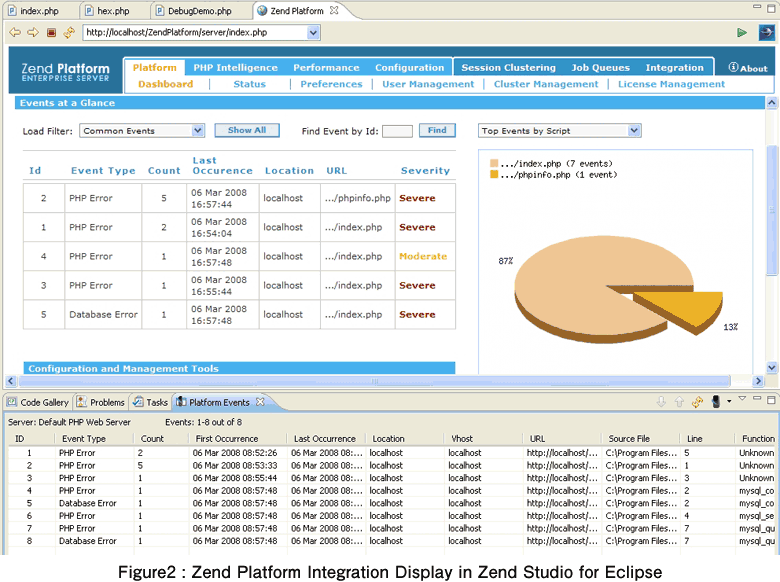Screen dimensions: 780x582
Task: Switch to the DebugDemo.php editor tab
Action: coord(199,10)
